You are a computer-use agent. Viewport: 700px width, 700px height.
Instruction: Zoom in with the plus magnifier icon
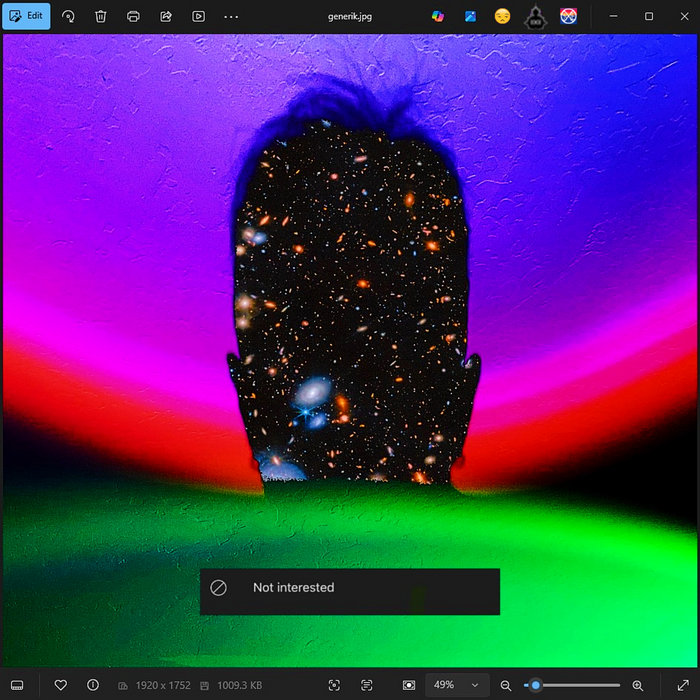(638, 685)
